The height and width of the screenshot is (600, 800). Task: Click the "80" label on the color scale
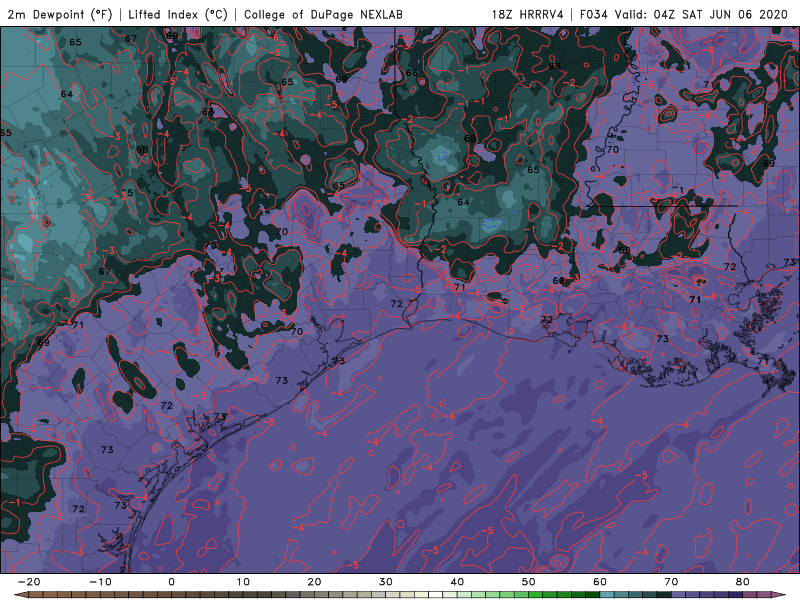pyautogui.click(x=743, y=582)
